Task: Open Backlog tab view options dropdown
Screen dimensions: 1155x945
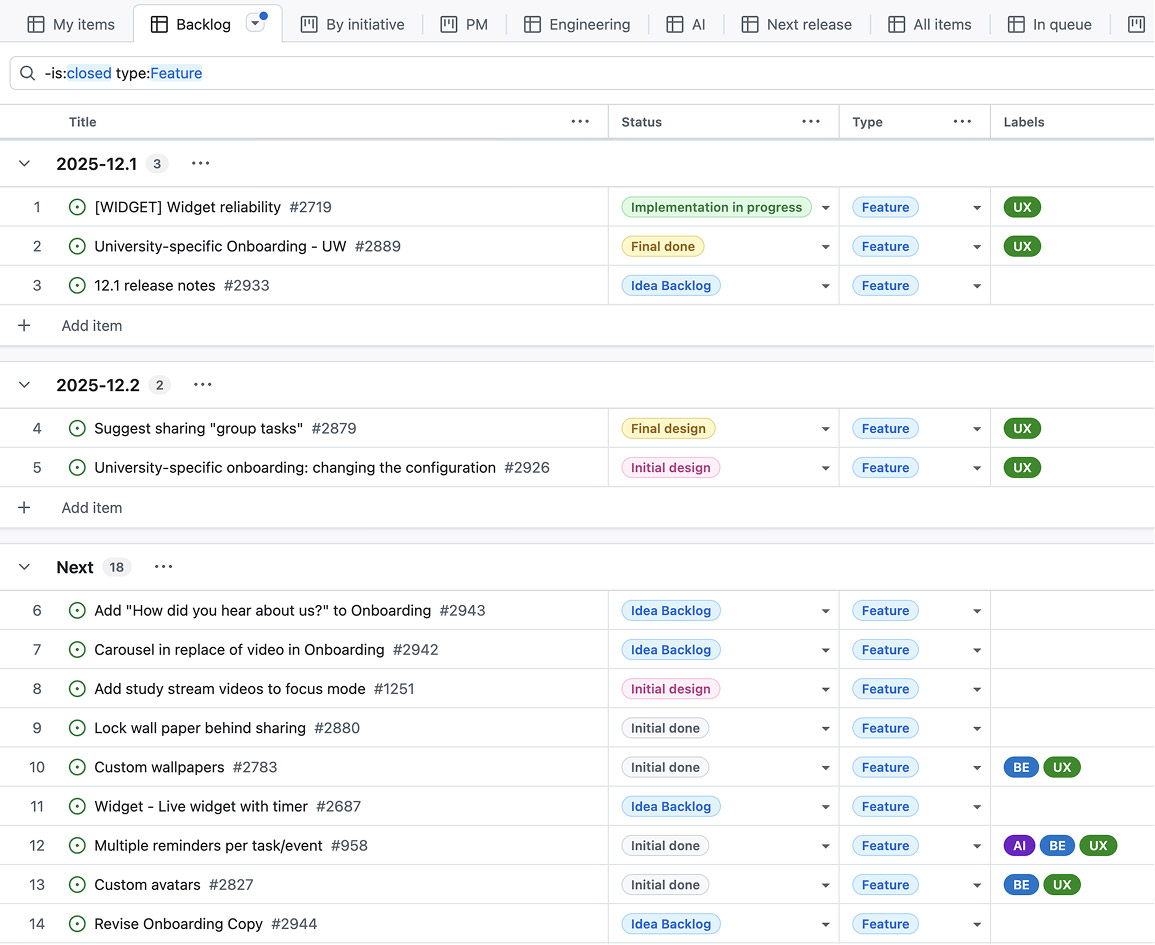Action: pos(255,24)
